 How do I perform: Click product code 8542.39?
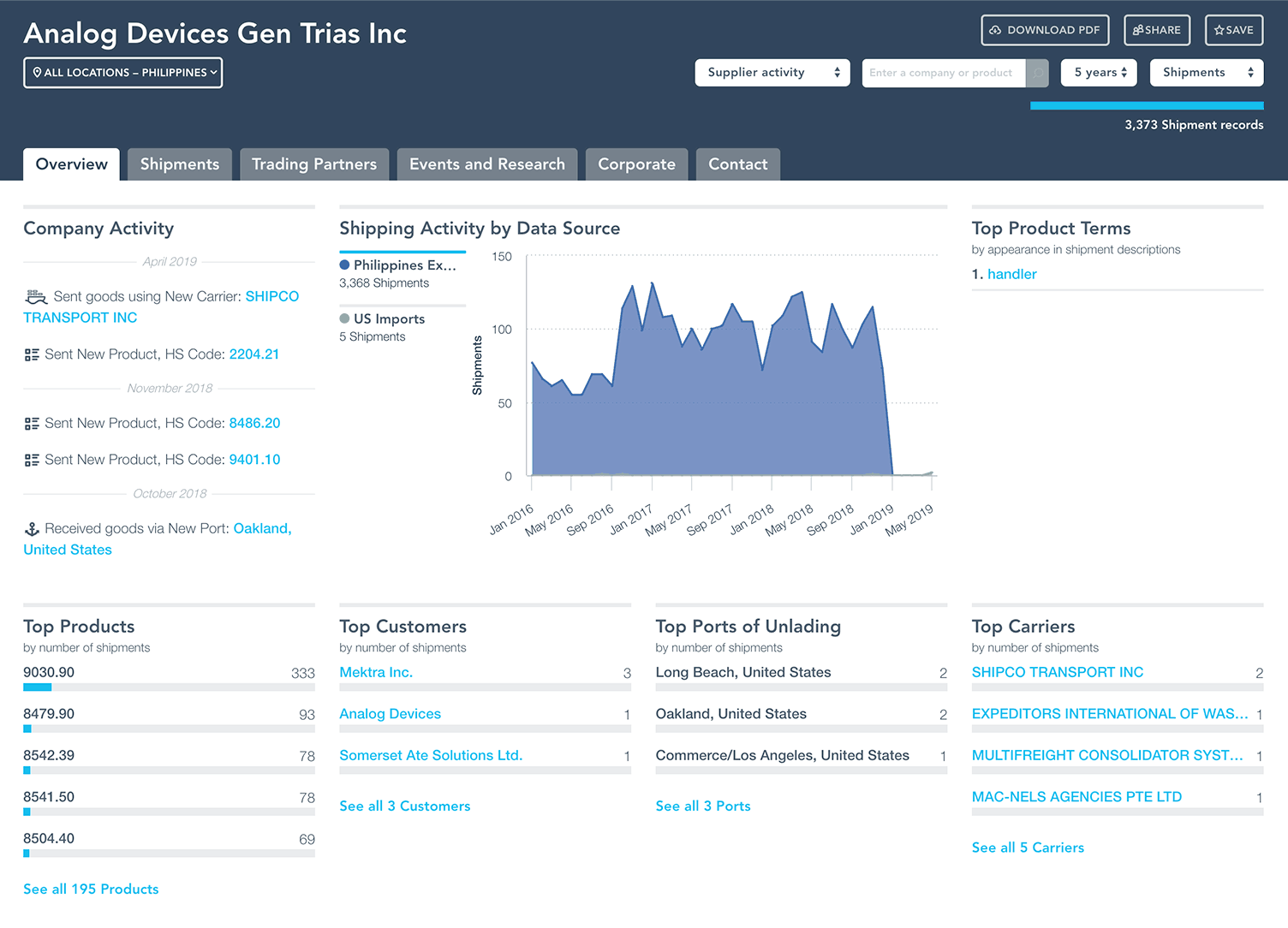coord(49,756)
